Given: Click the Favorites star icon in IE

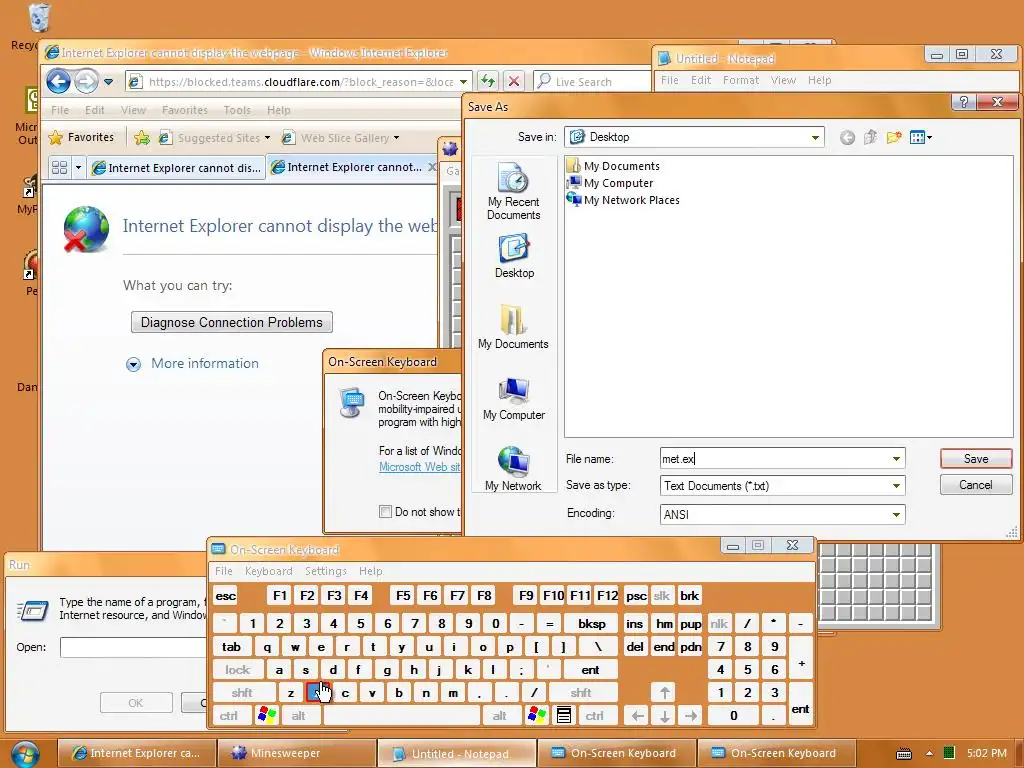Looking at the screenshot, I should pyautogui.click(x=56, y=137).
